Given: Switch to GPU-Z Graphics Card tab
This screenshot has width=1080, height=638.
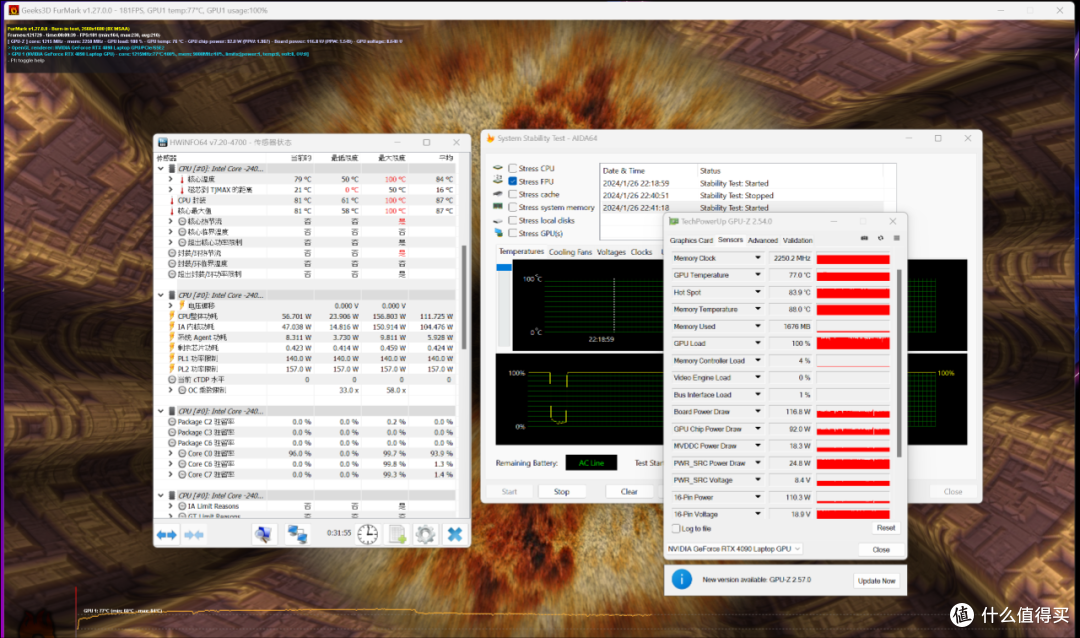Looking at the screenshot, I should pos(691,240).
